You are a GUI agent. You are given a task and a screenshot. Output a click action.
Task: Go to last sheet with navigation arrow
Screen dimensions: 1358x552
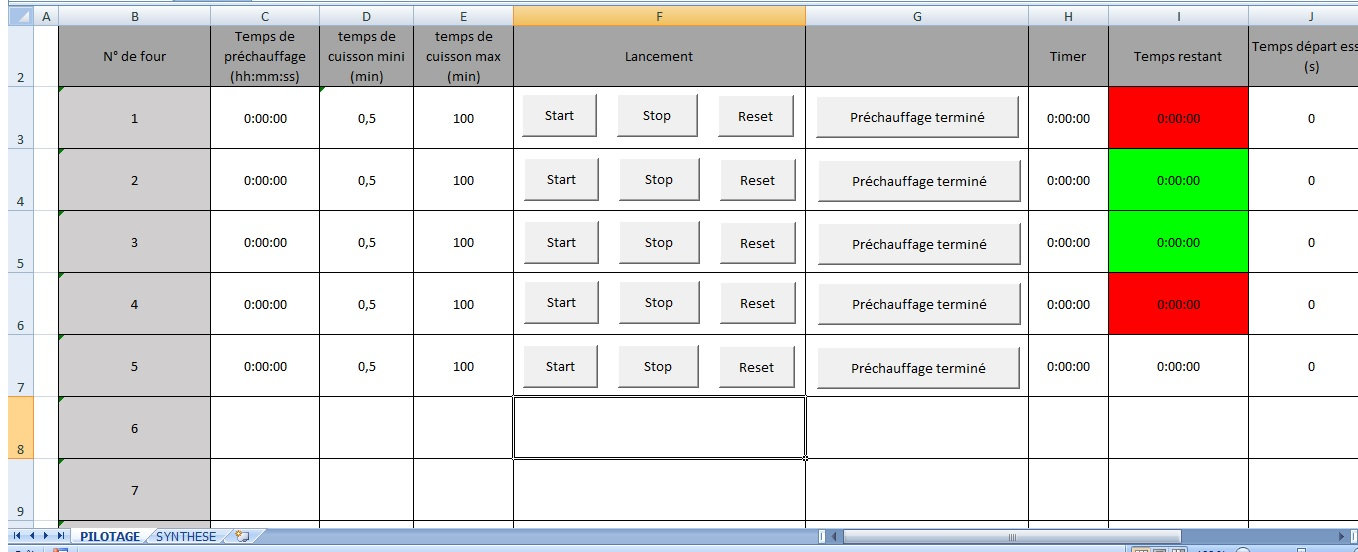point(61,537)
